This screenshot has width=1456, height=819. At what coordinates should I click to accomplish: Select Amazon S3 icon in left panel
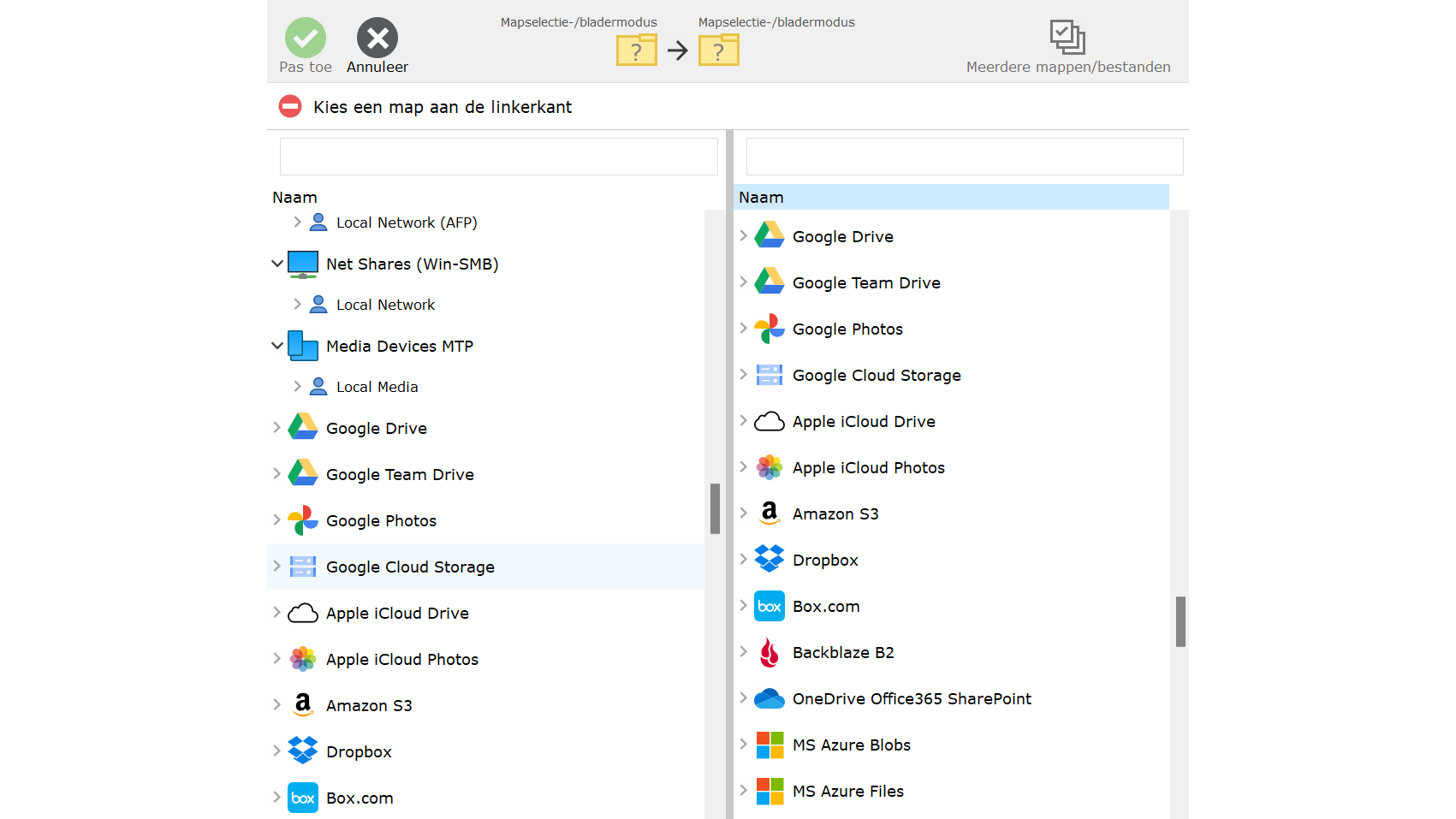tap(303, 705)
